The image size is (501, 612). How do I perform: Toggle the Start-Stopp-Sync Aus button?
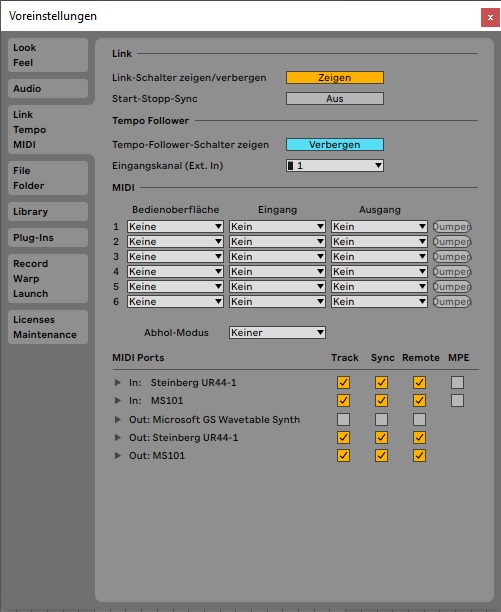(335, 99)
